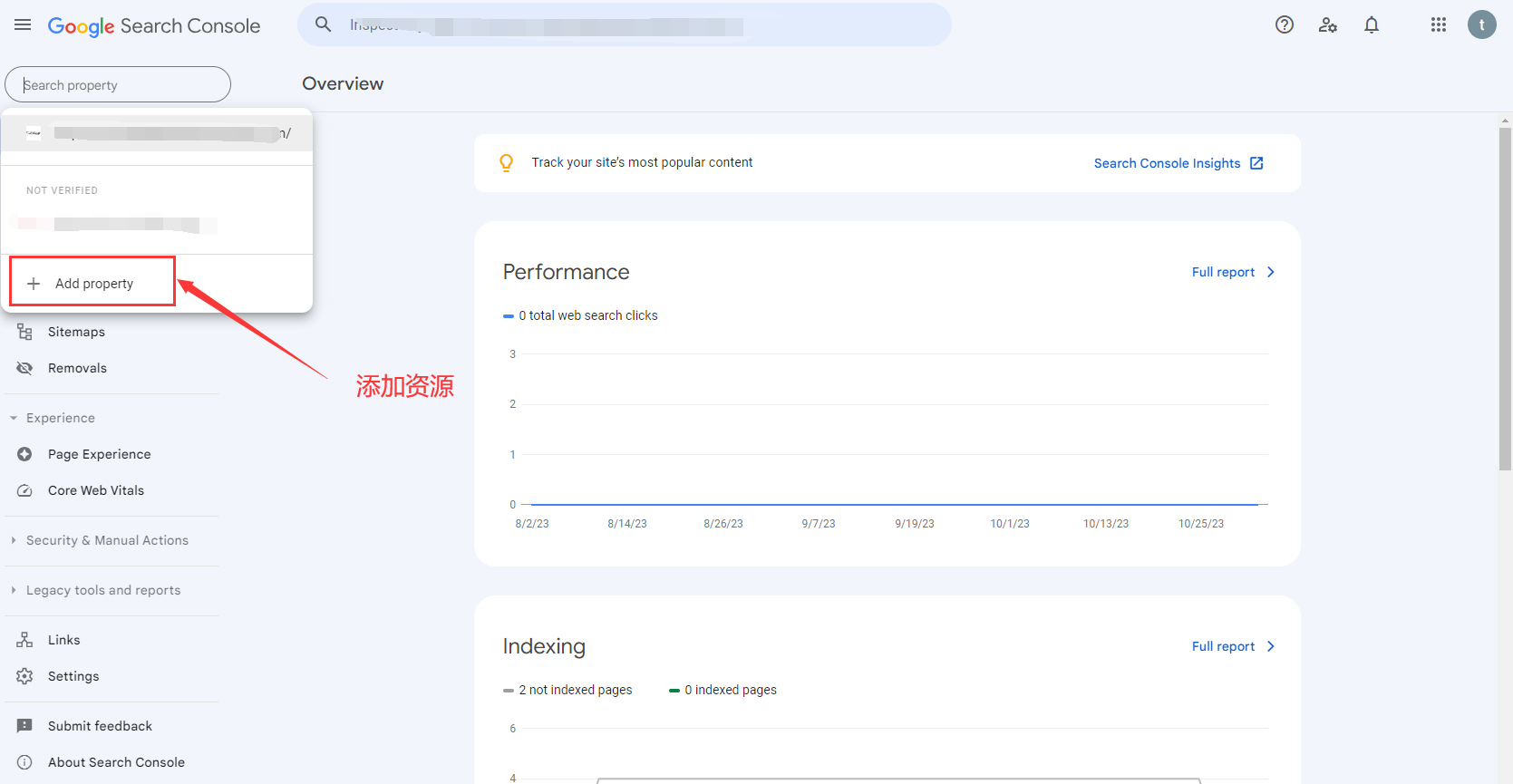Click the magnifier icon in the URL inspection bar
The width and height of the screenshot is (1513, 784).
tap(324, 25)
